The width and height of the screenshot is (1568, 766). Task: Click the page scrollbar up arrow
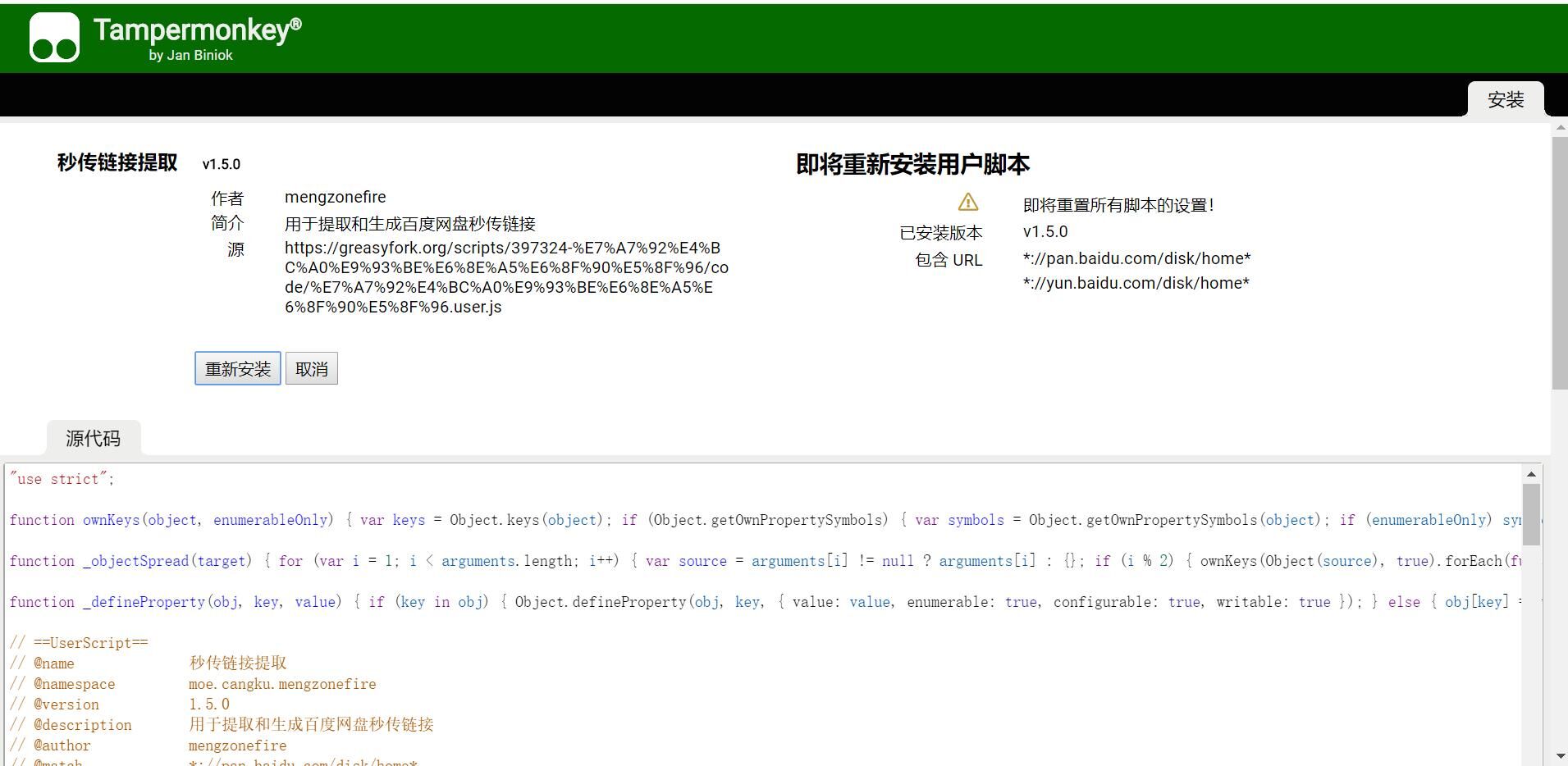(x=1560, y=128)
